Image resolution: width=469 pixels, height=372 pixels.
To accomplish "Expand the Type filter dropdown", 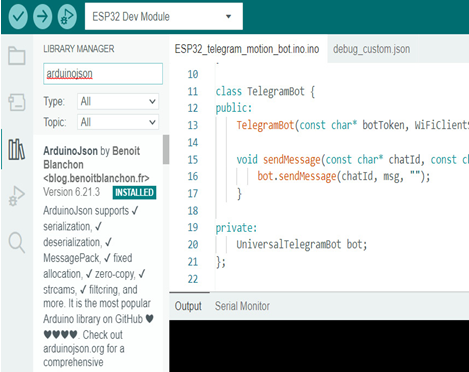I will pyautogui.click(x=118, y=101).
